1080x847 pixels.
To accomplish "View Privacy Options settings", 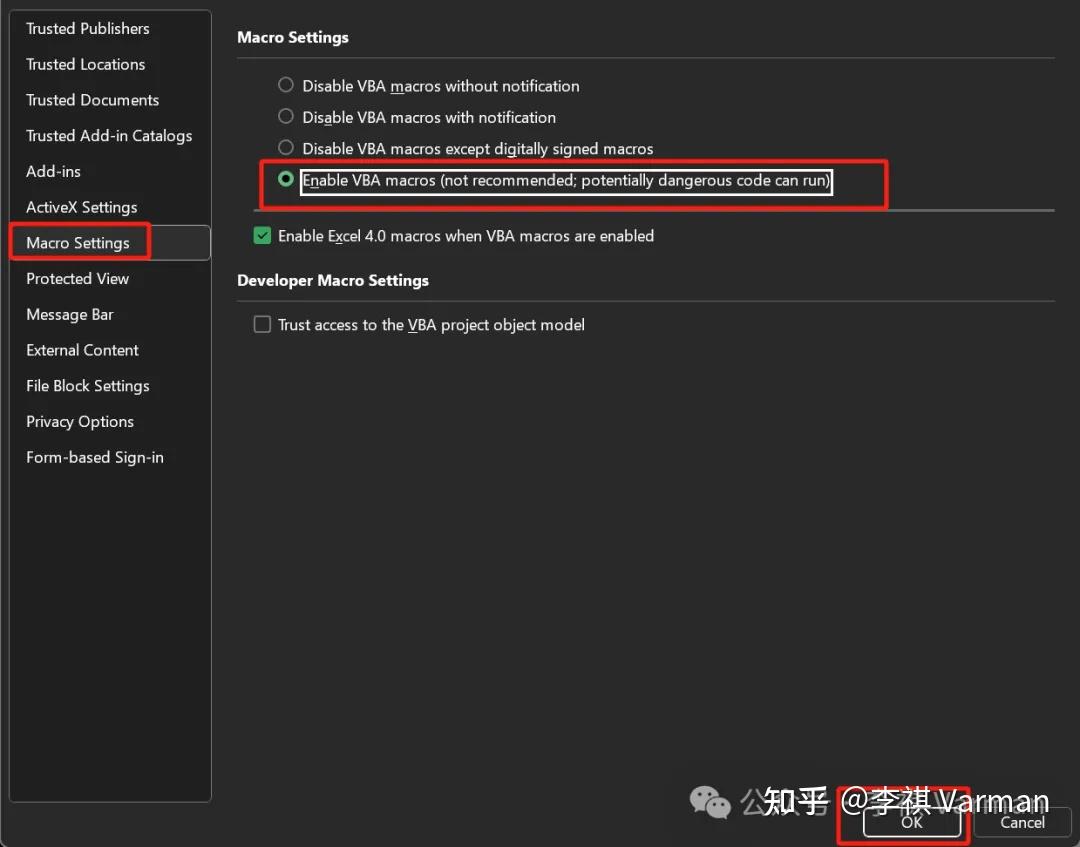I will point(80,421).
